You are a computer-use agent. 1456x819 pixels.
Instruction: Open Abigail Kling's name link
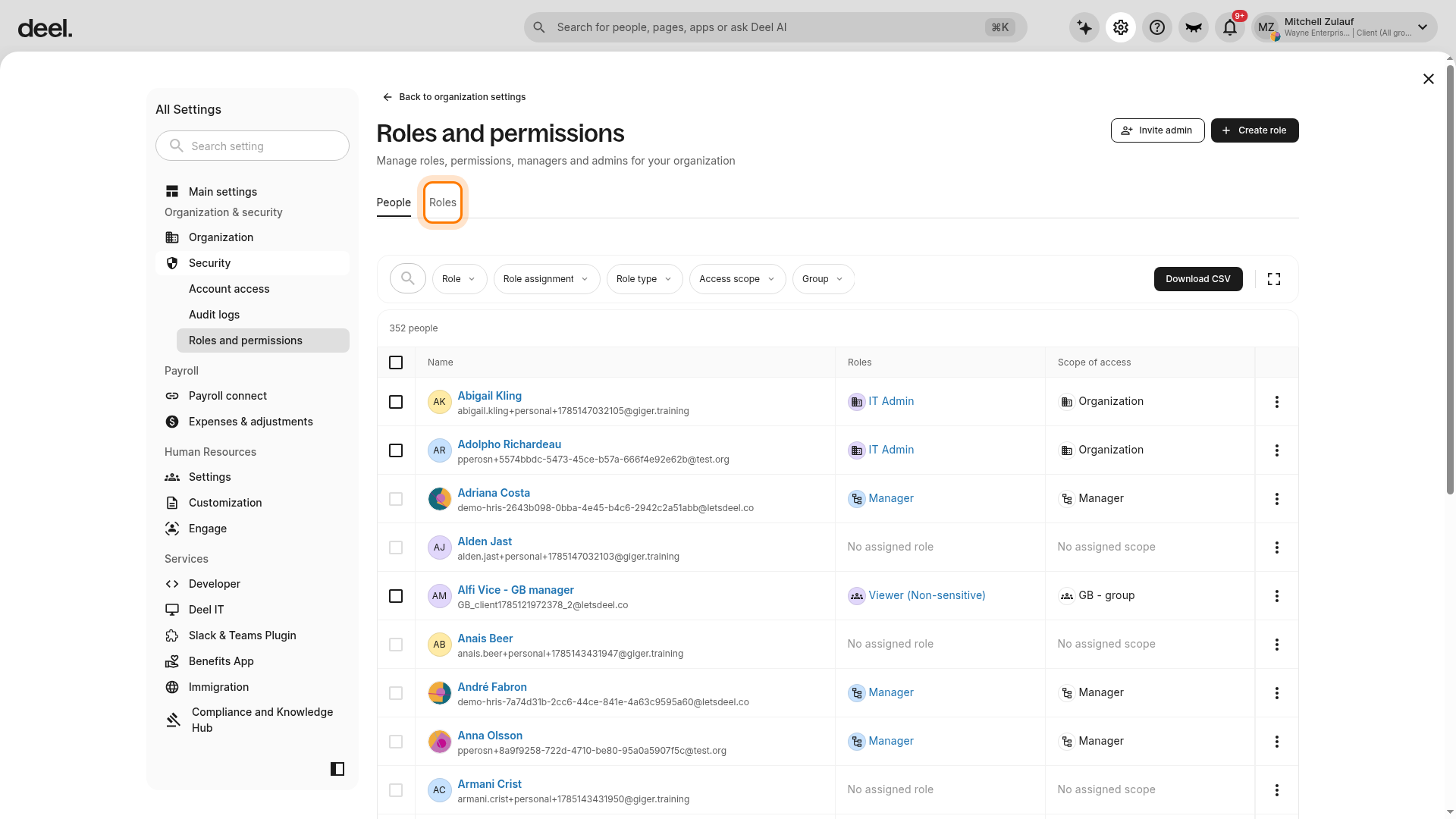(489, 396)
